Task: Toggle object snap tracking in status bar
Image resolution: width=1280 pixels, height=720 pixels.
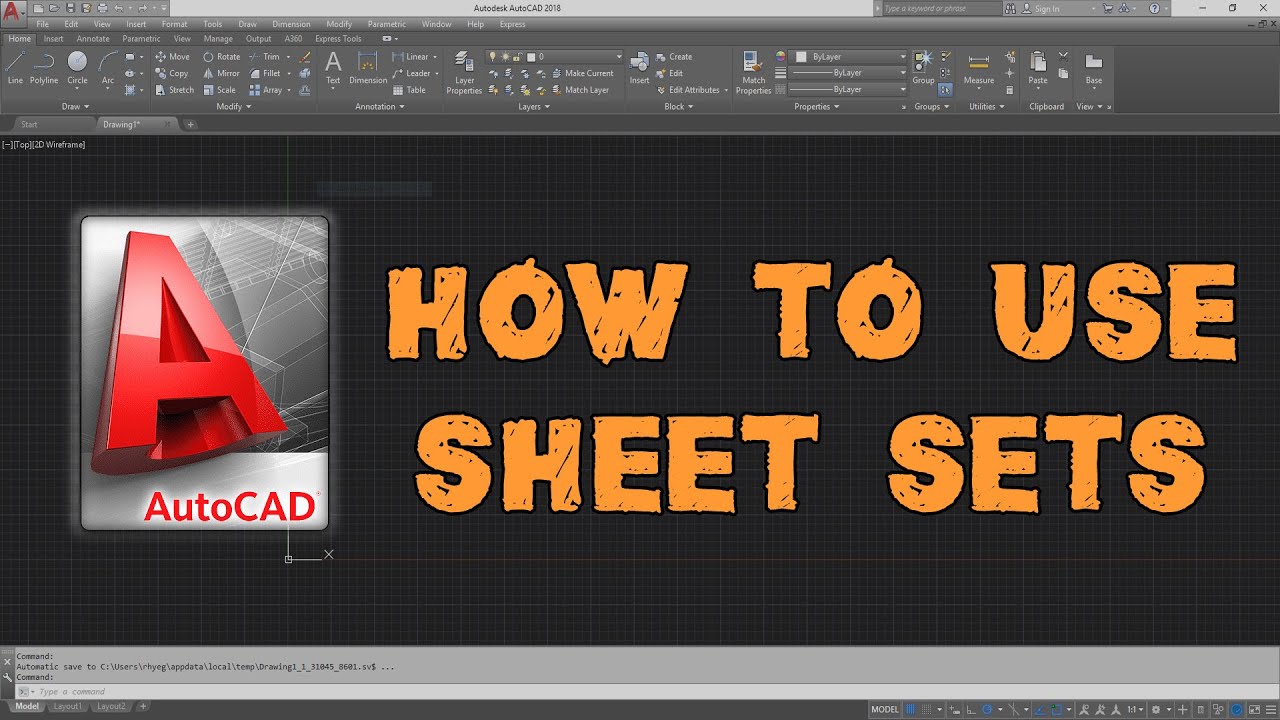Action: [x=1040, y=709]
